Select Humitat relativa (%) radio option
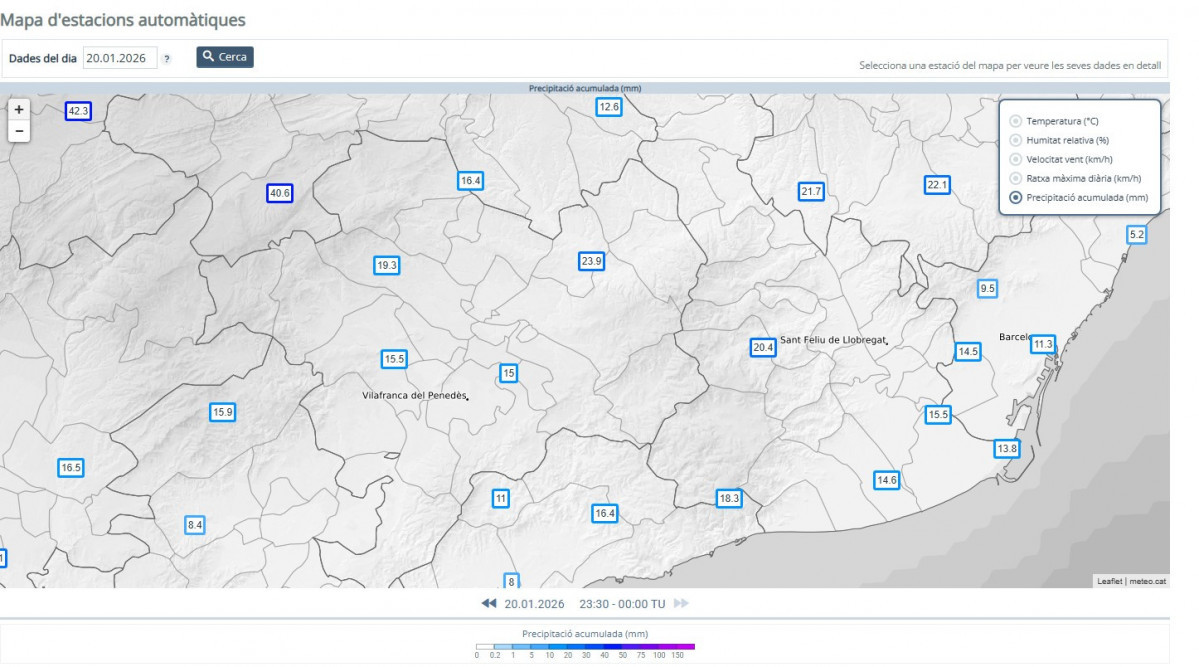1199x667 pixels. [1016, 140]
